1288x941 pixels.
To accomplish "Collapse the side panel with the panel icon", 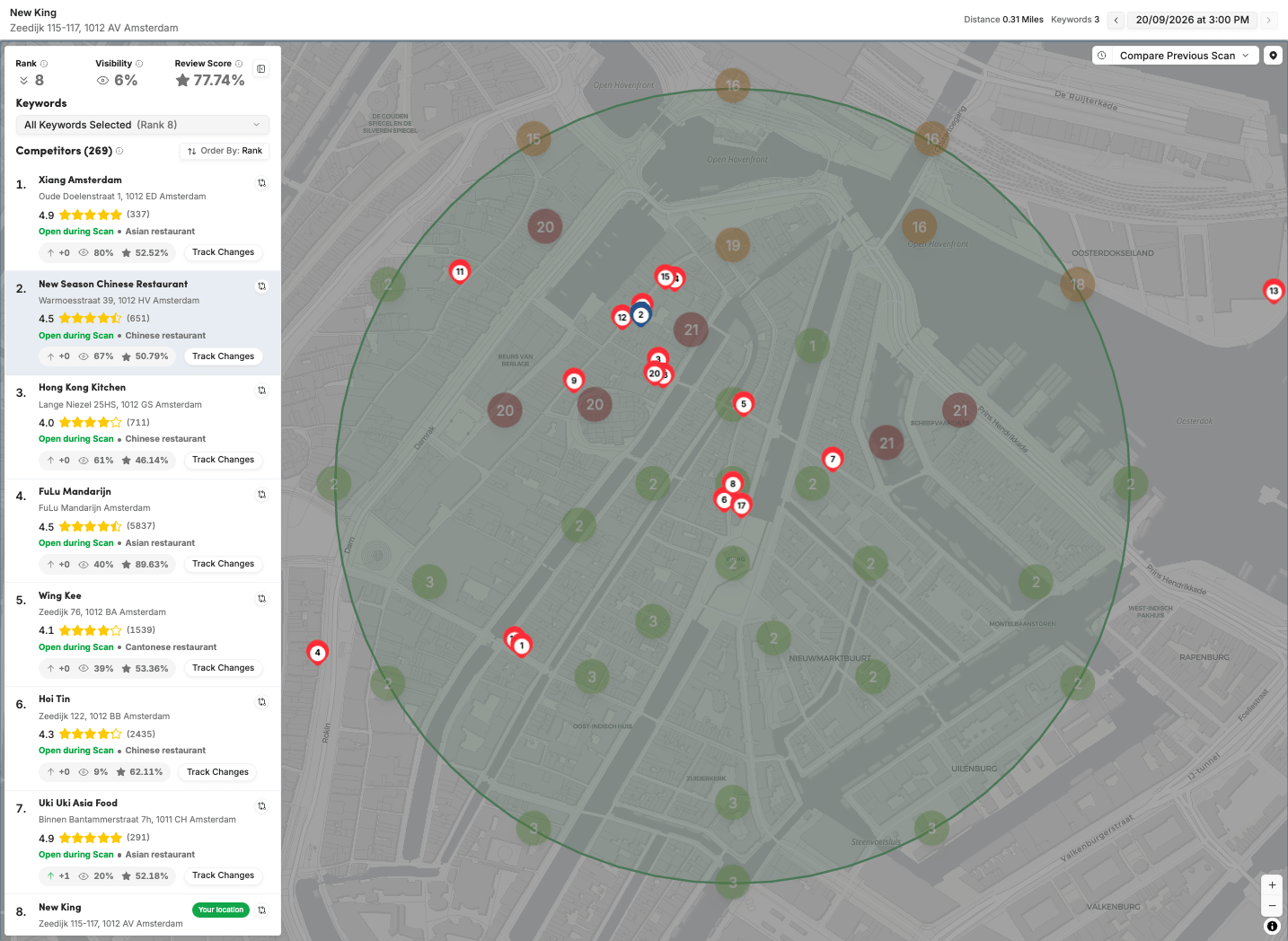I will click(x=261, y=69).
